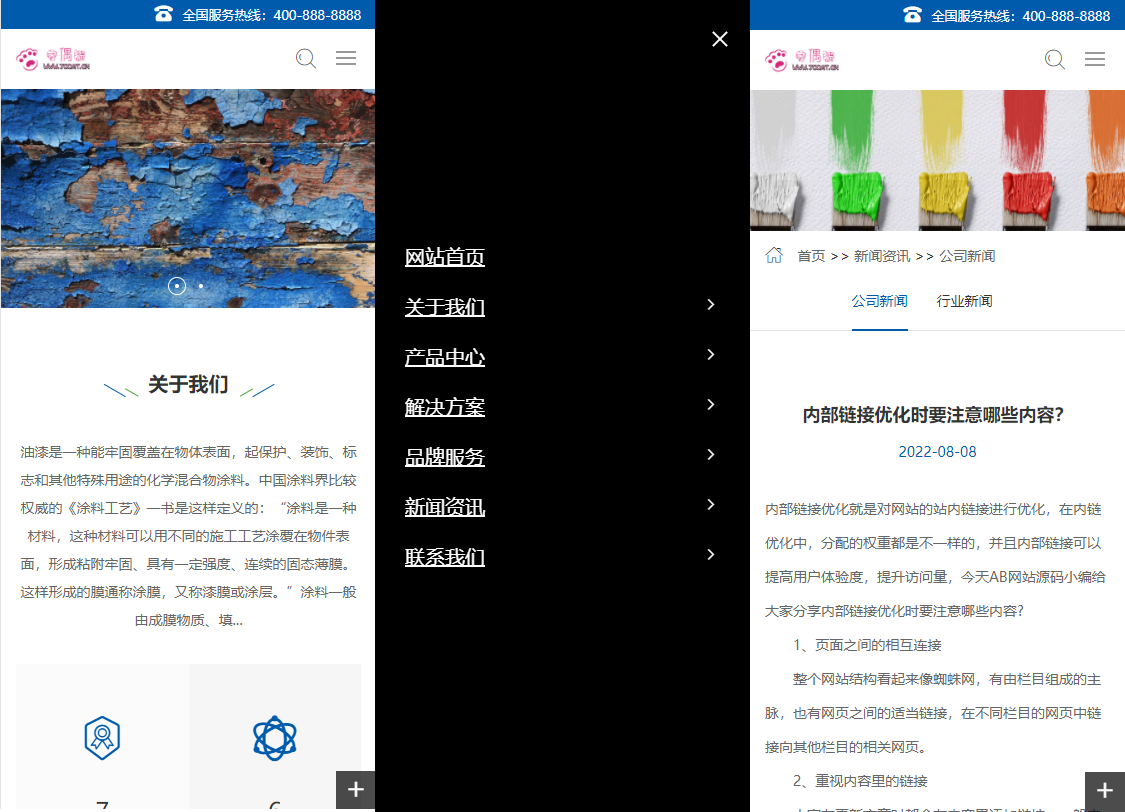Click the telephone icon in left top bar

click(x=164, y=14)
